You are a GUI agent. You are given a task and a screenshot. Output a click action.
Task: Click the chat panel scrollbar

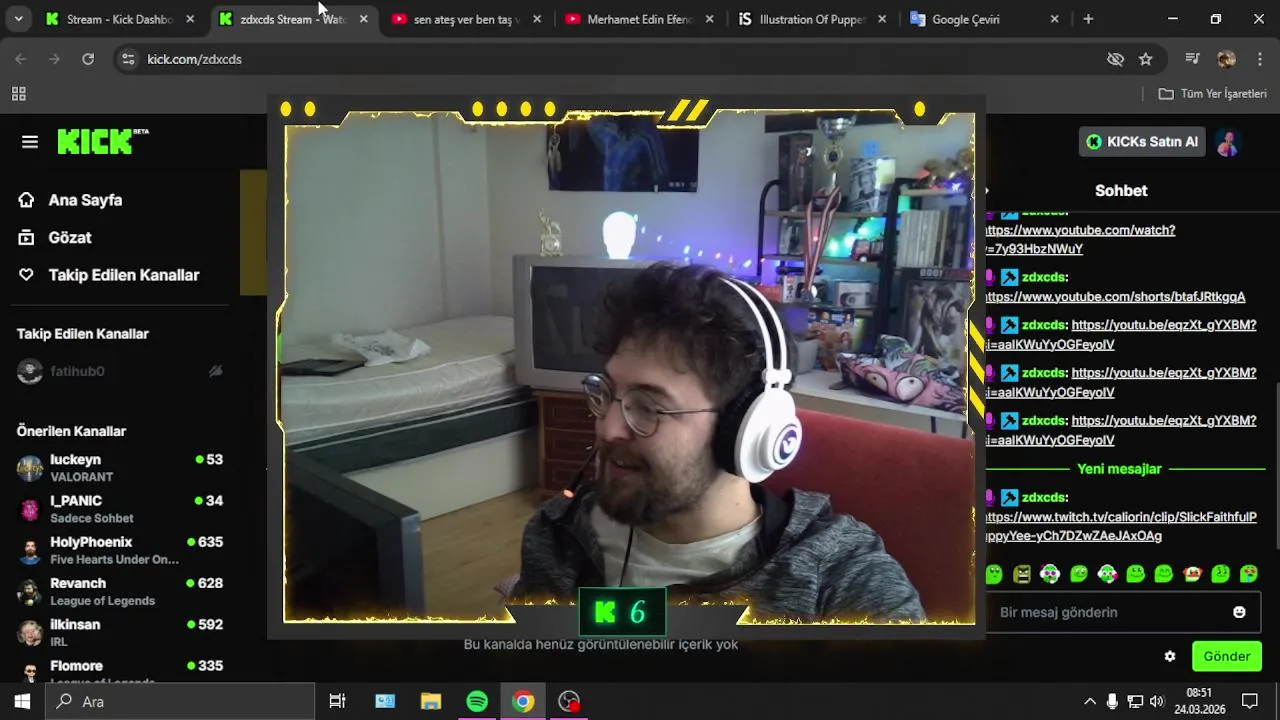pos(1276,465)
